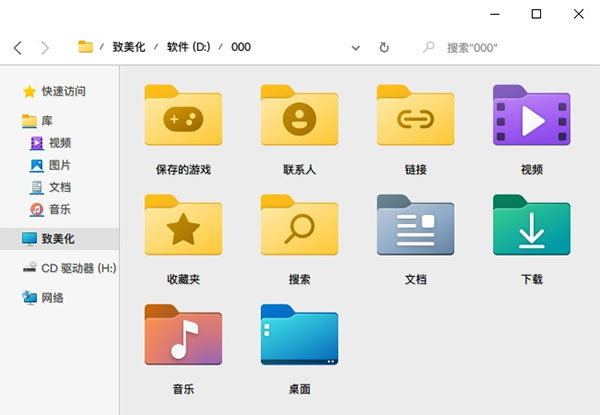Click the refresh button in address bar
The width and height of the screenshot is (600, 415).
pyautogui.click(x=384, y=47)
